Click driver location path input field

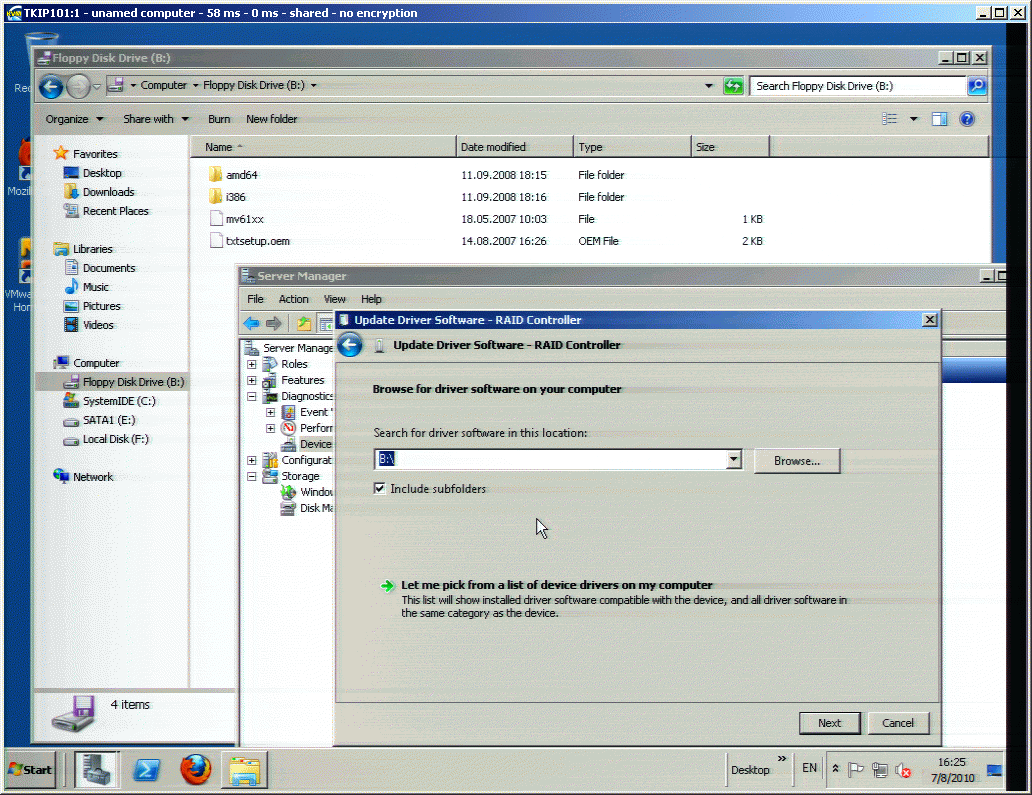point(551,459)
